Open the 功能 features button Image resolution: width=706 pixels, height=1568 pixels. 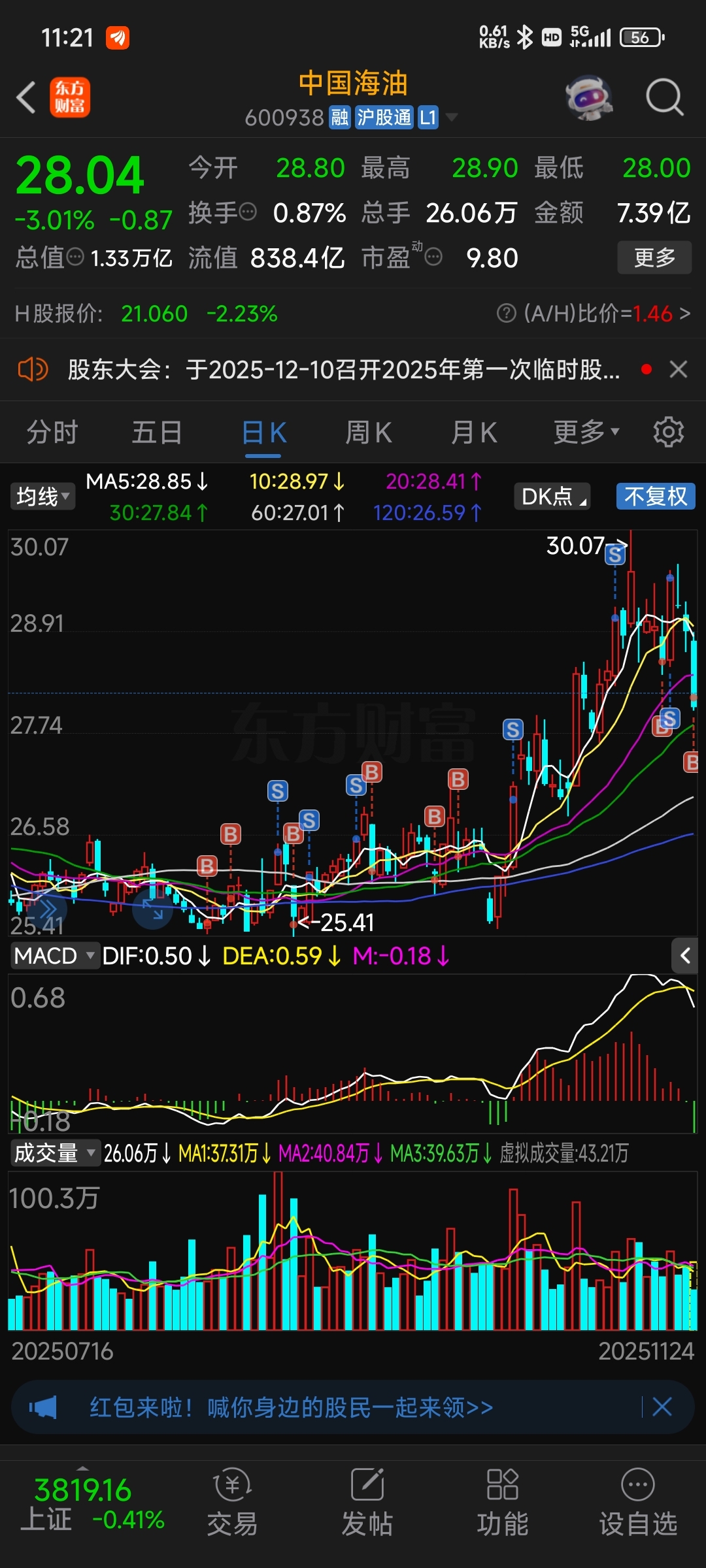[502, 1503]
